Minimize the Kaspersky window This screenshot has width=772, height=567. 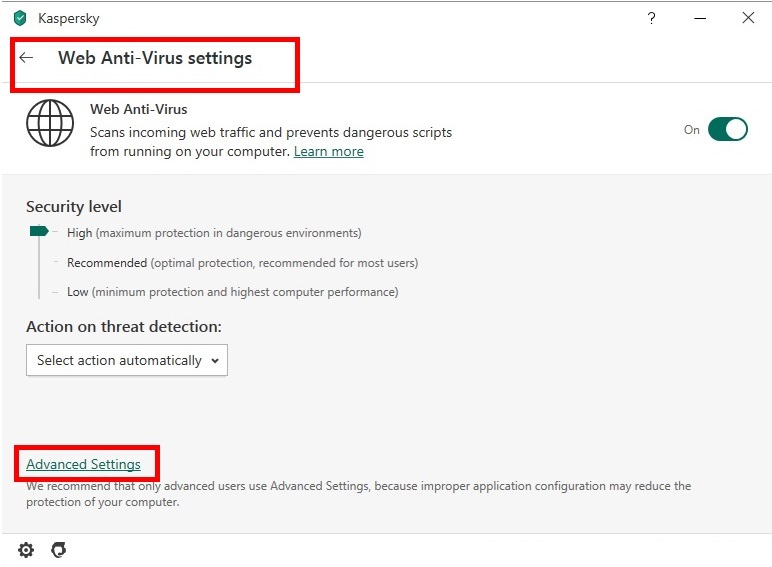click(x=699, y=18)
